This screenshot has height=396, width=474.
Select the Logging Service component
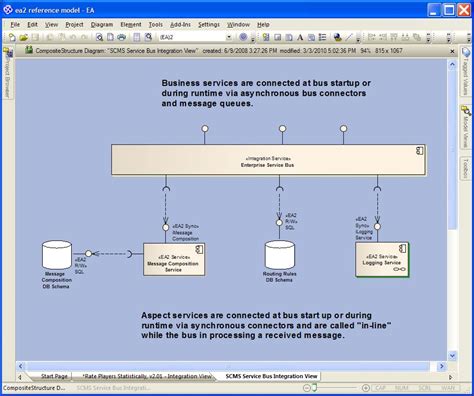pyautogui.click(x=382, y=260)
